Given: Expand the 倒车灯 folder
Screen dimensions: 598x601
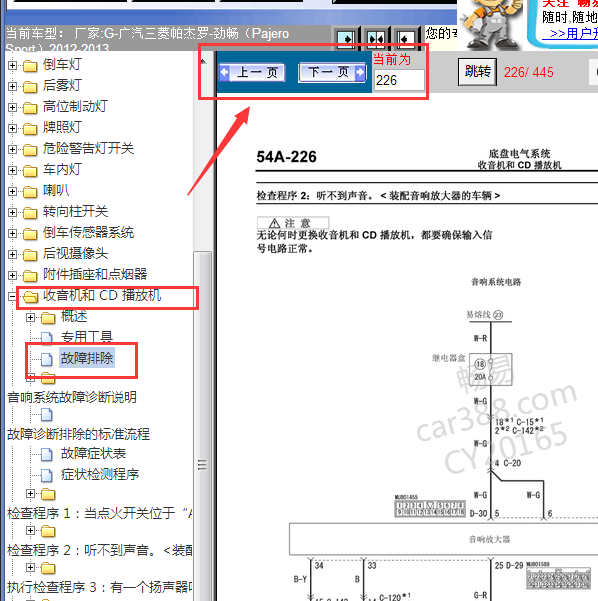Looking at the screenshot, I should click(x=12, y=66).
